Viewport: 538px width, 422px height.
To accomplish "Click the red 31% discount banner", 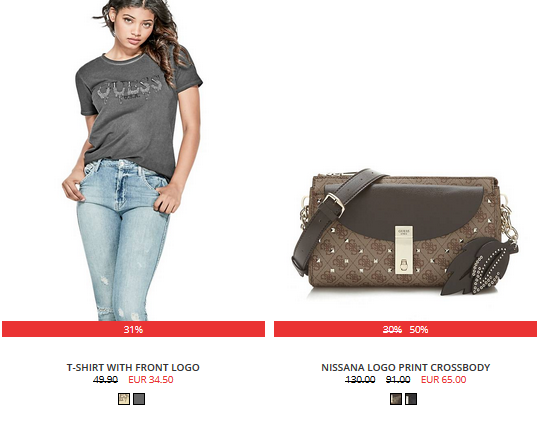I will (133, 329).
